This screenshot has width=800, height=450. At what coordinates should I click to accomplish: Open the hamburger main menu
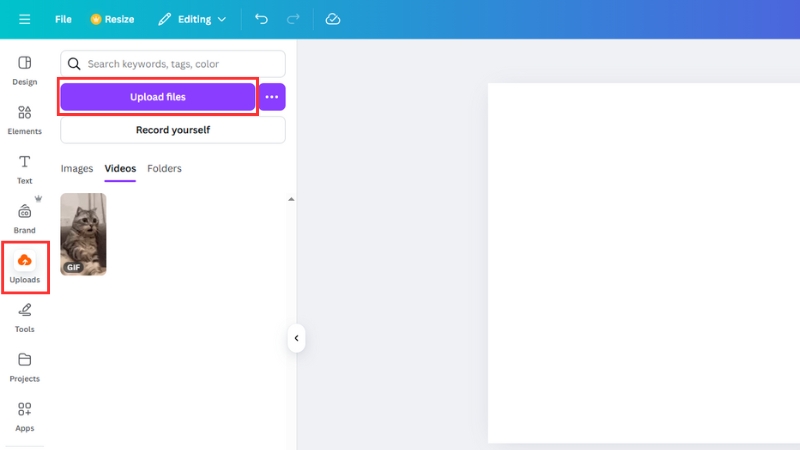(x=25, y=19)
